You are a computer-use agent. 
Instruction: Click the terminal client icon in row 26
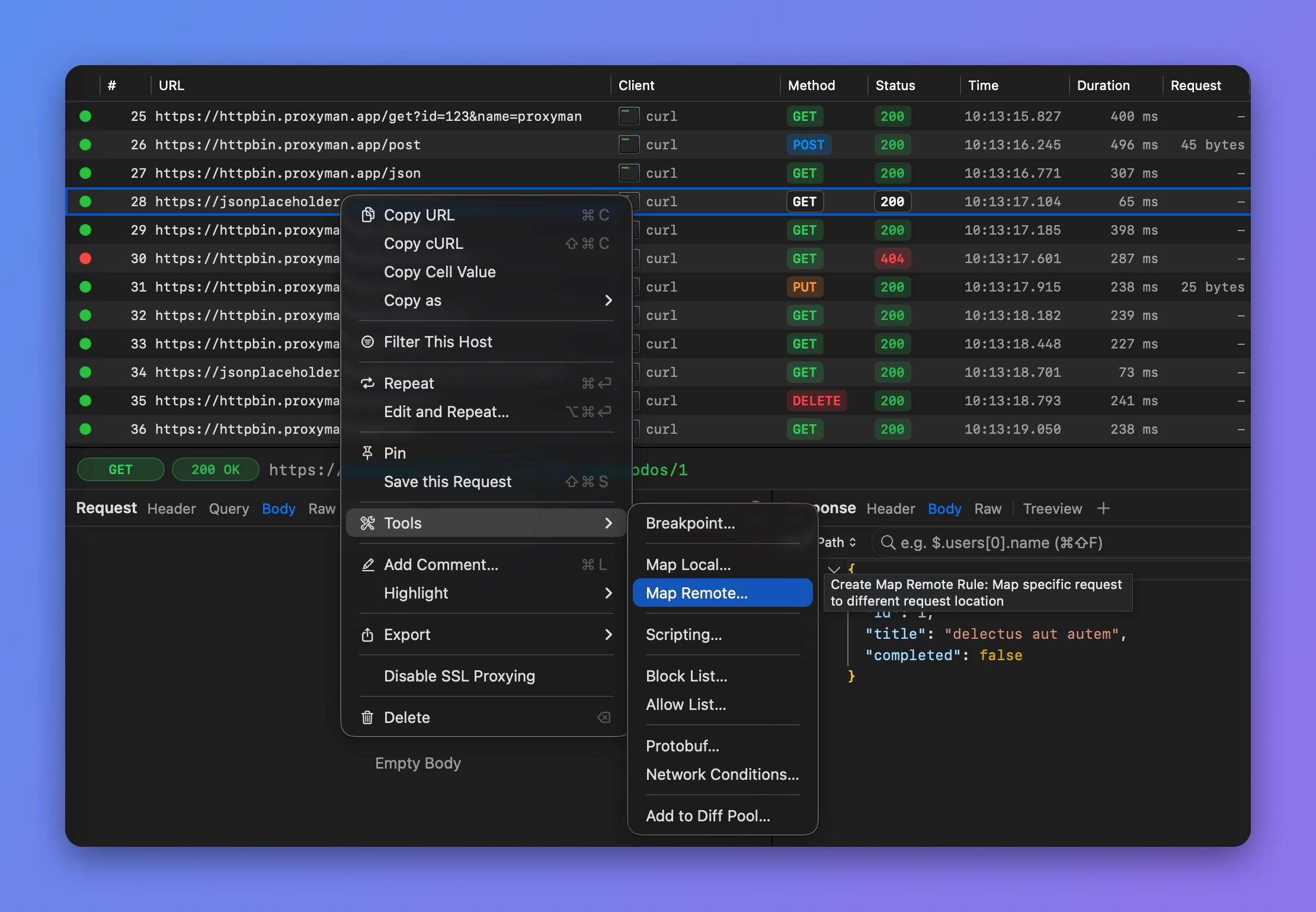629,145
